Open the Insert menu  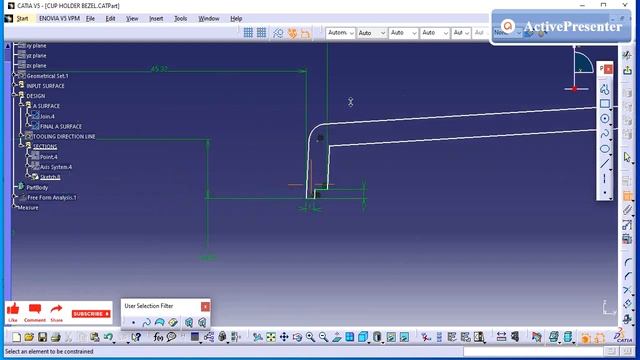click(x=156, y=19)
